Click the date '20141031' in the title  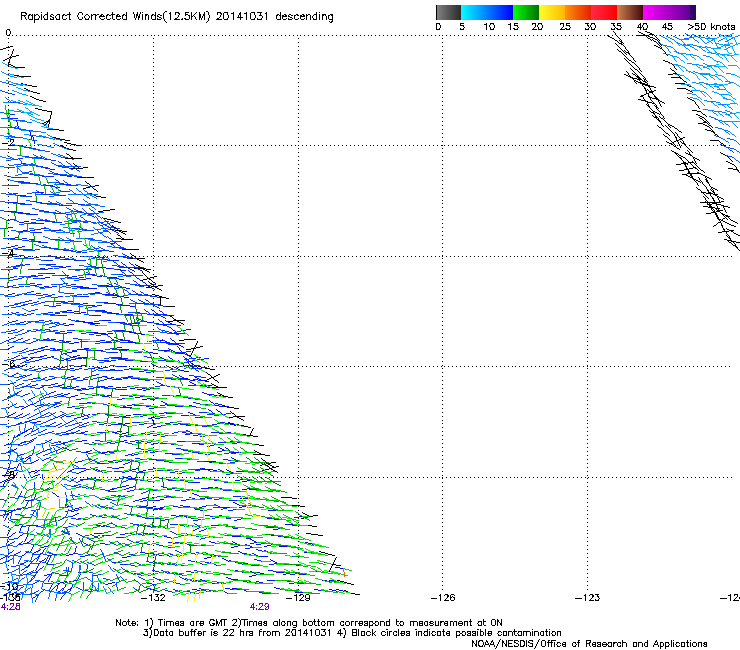pos(242,17)
